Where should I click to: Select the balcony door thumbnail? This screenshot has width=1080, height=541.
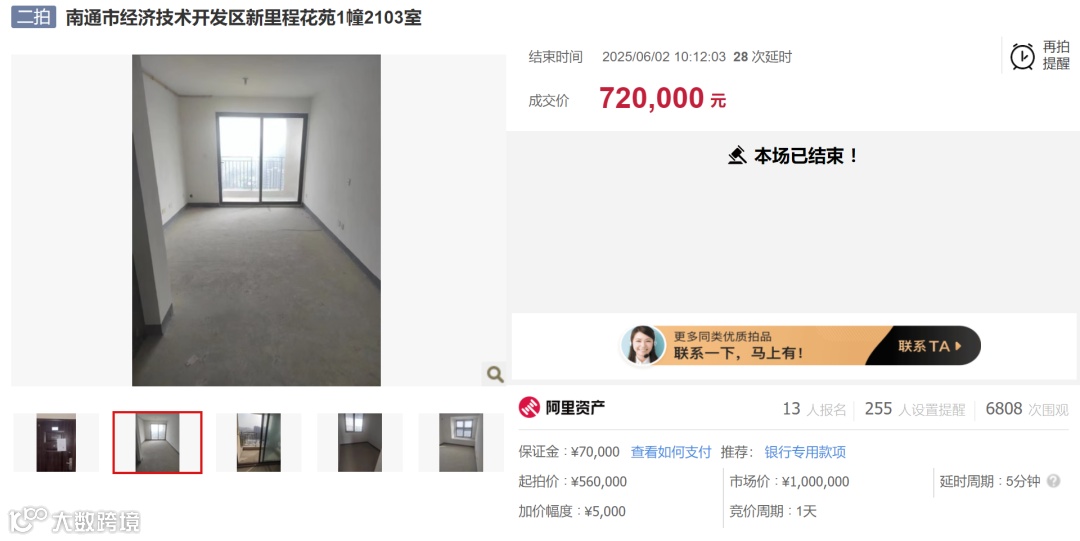[x=258, y=442]
